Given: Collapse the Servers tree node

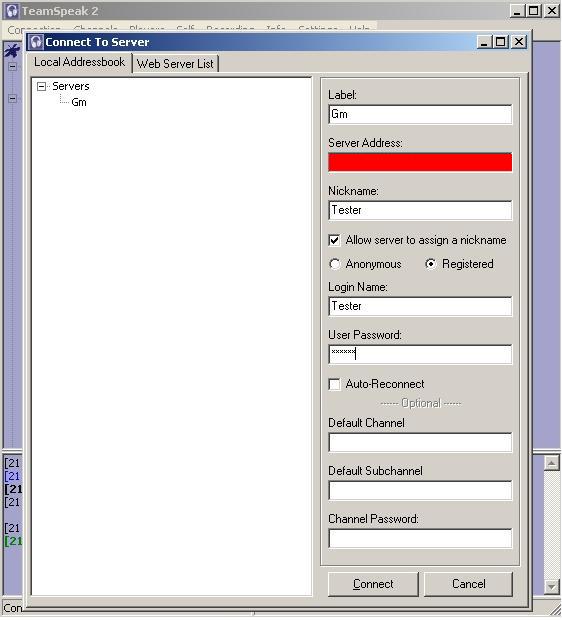Looking at the screenshot, I should point(41,87).
